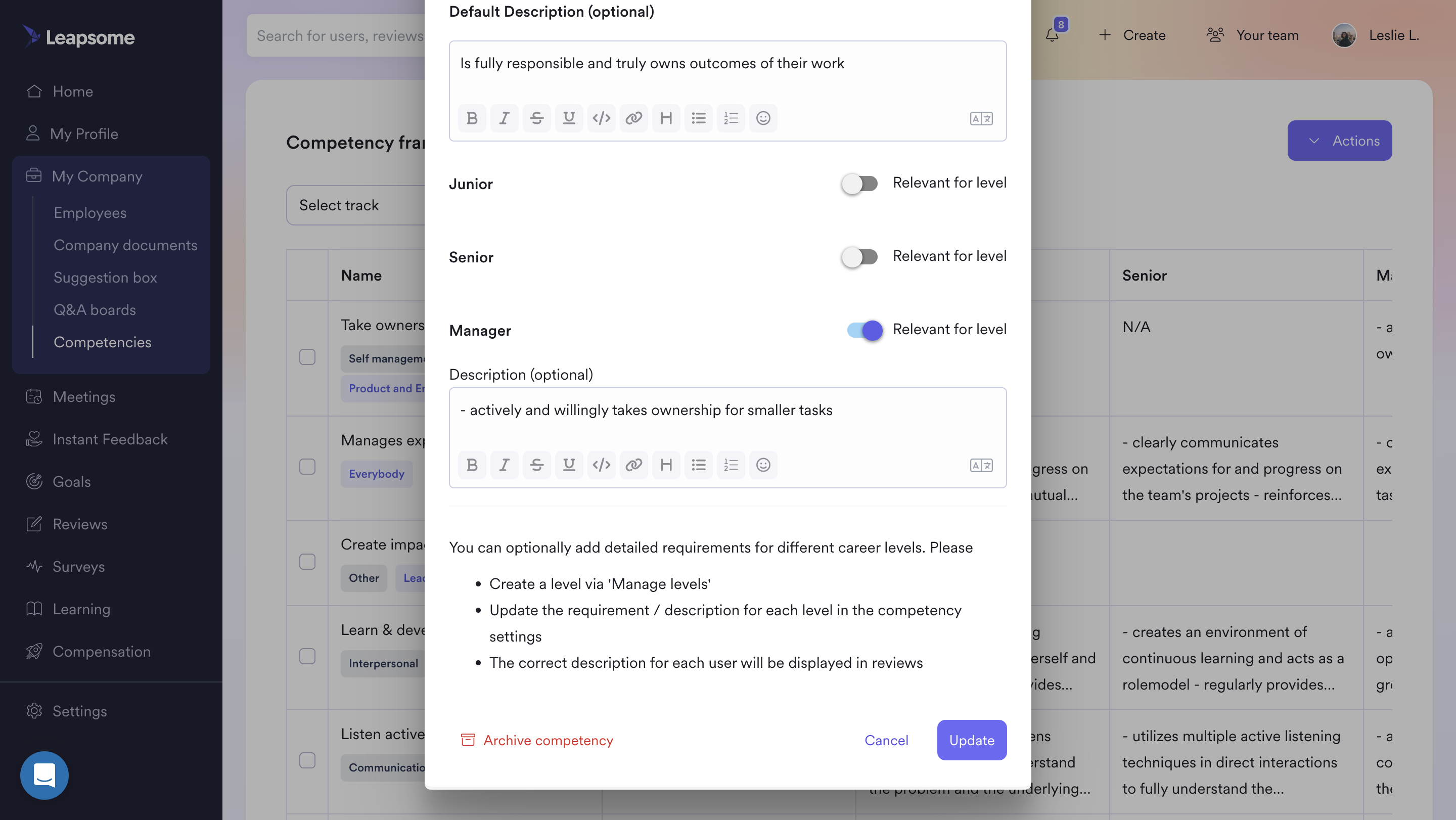Insert link in Default Description toolbar

click(x=633, y=118)
